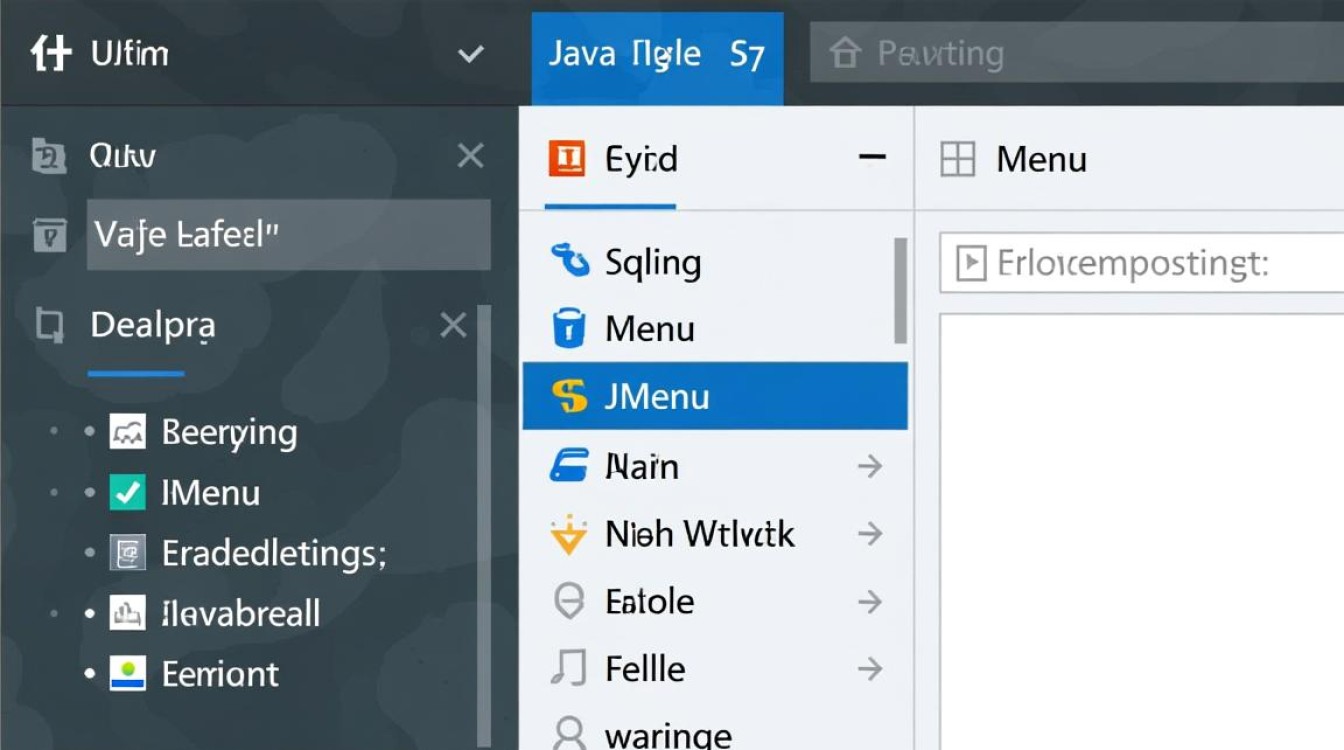This screenshot has height=750, width=1344.
Task: Click the music note Felle icon
Action: (x=568, y=668)
